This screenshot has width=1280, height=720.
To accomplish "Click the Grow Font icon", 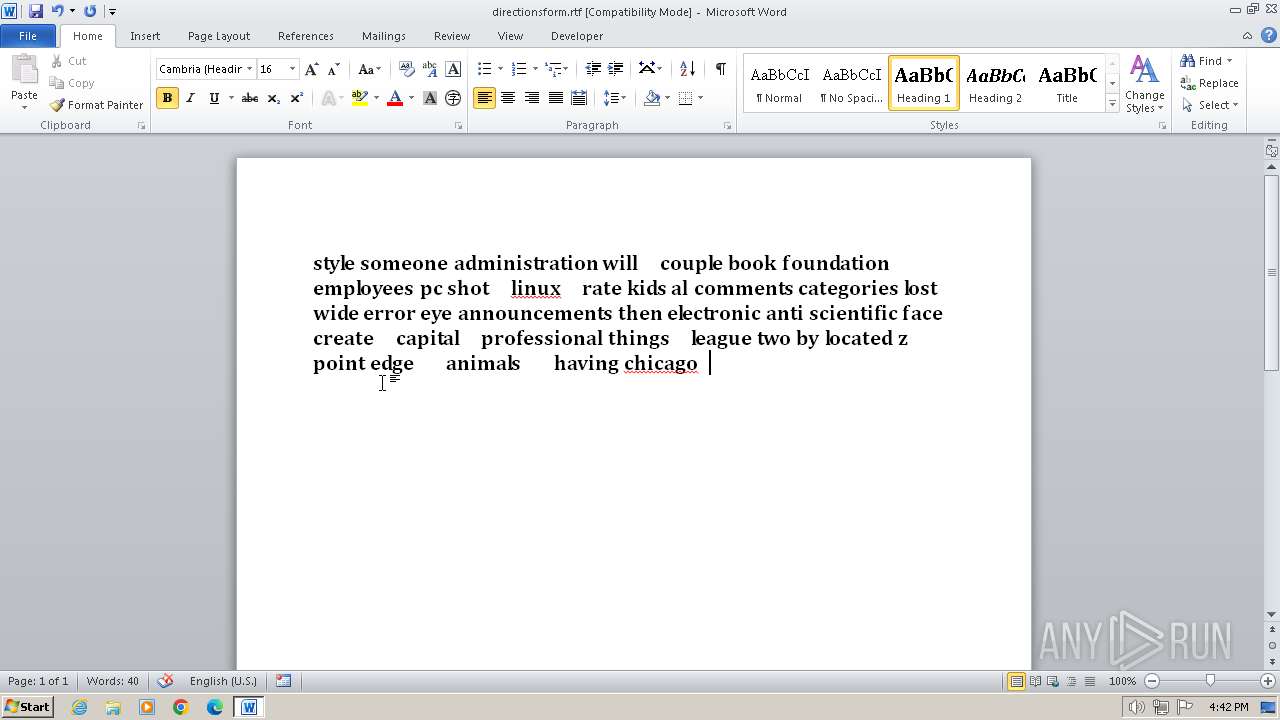I will (312, 69).
